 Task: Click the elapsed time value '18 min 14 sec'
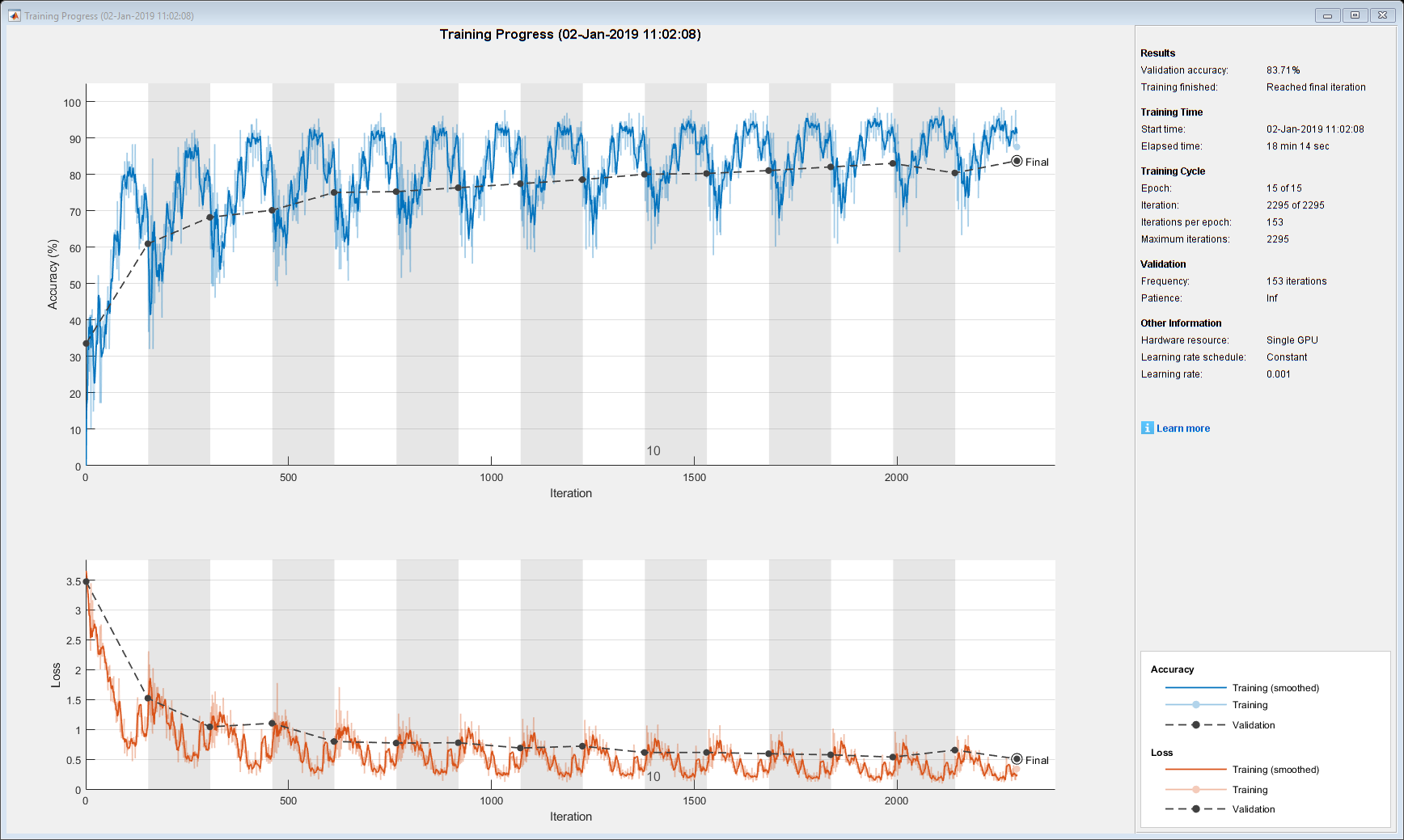tap(1298, 146)
